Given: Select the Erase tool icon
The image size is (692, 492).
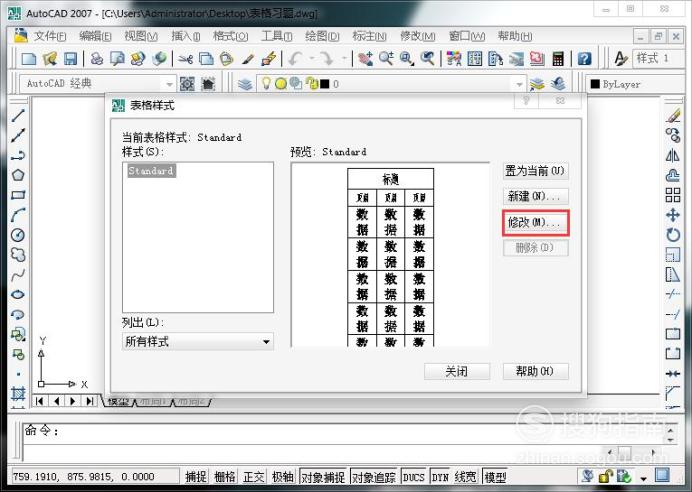Looking at the screenshot, I should pos(673,116).
